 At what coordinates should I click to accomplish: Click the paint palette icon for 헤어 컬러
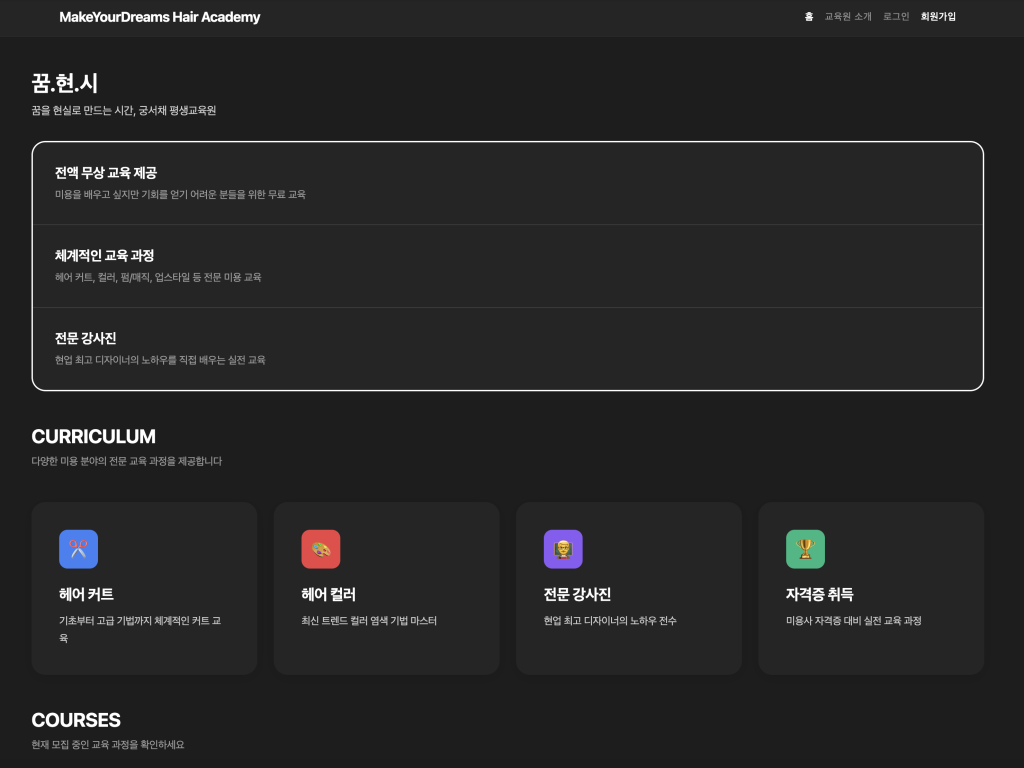click(321, 549)
